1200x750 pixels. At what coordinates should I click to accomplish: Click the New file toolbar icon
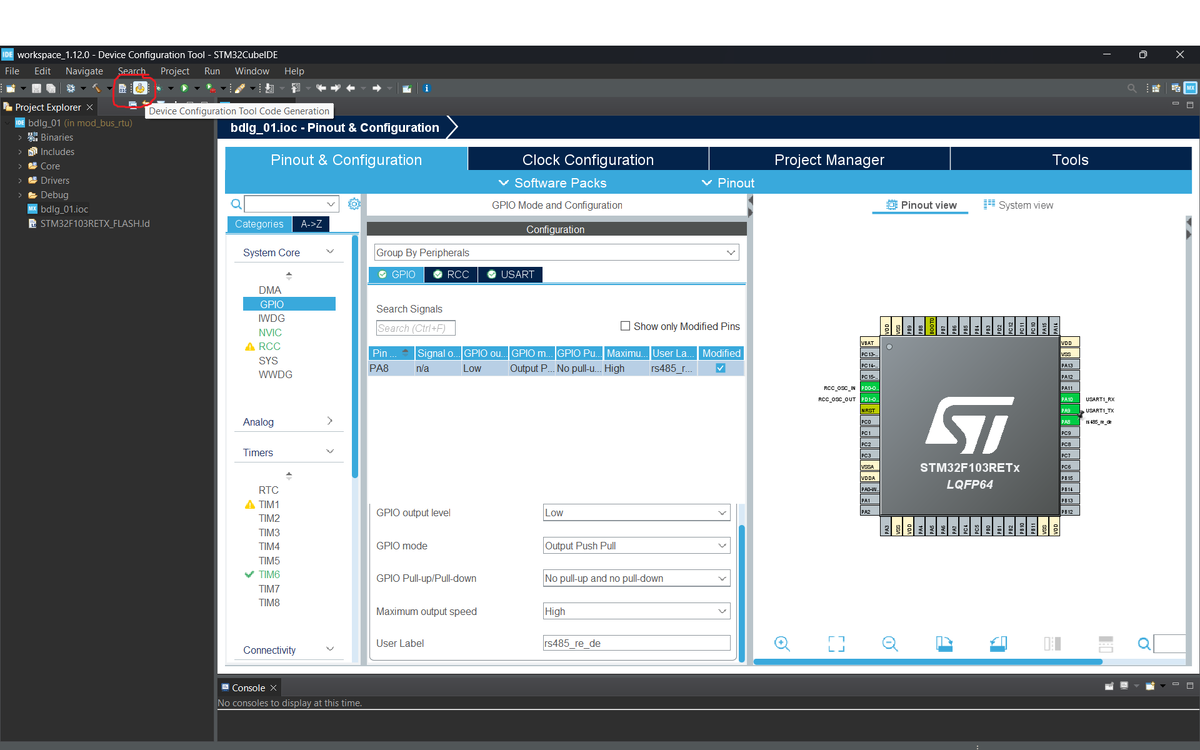pos(10,88)
